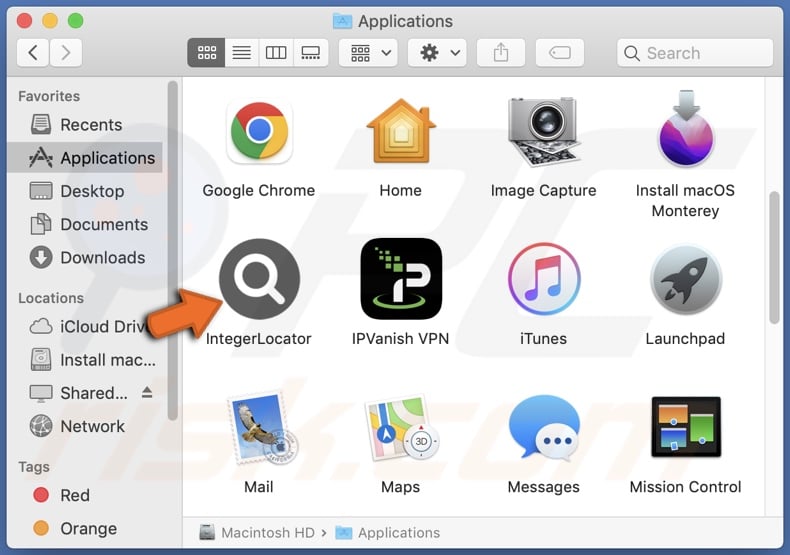Open the Maps app icon
The image size is (790, 555).
pyautogui.click(x=401, y=428)
